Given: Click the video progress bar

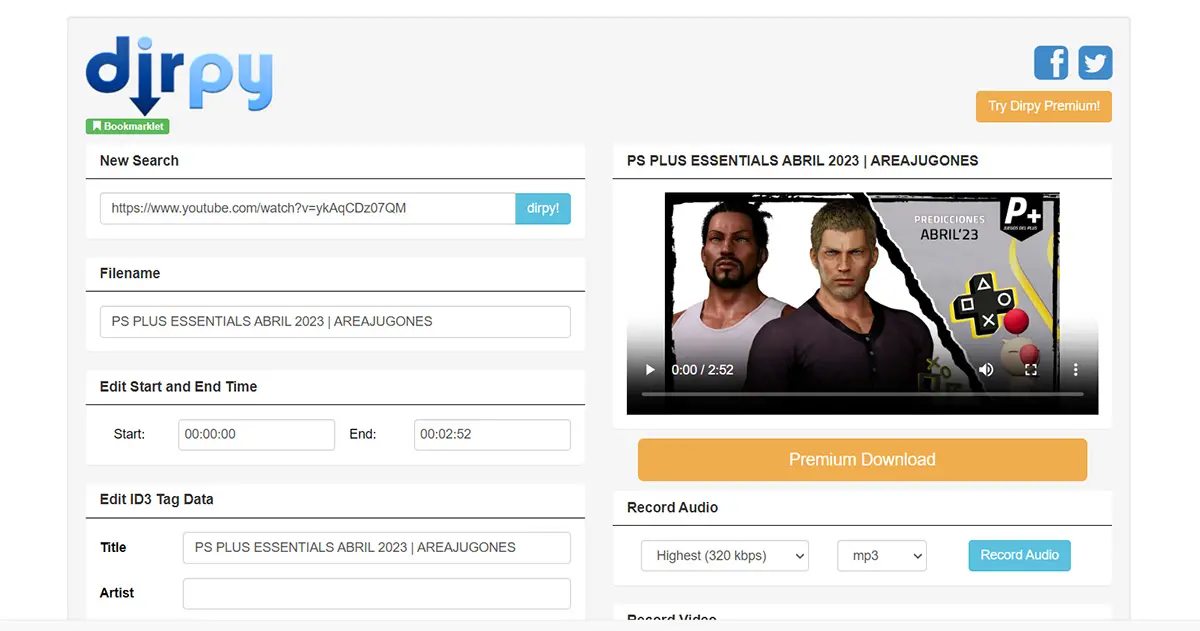Looking at the screenshot, I should [862, 394].
